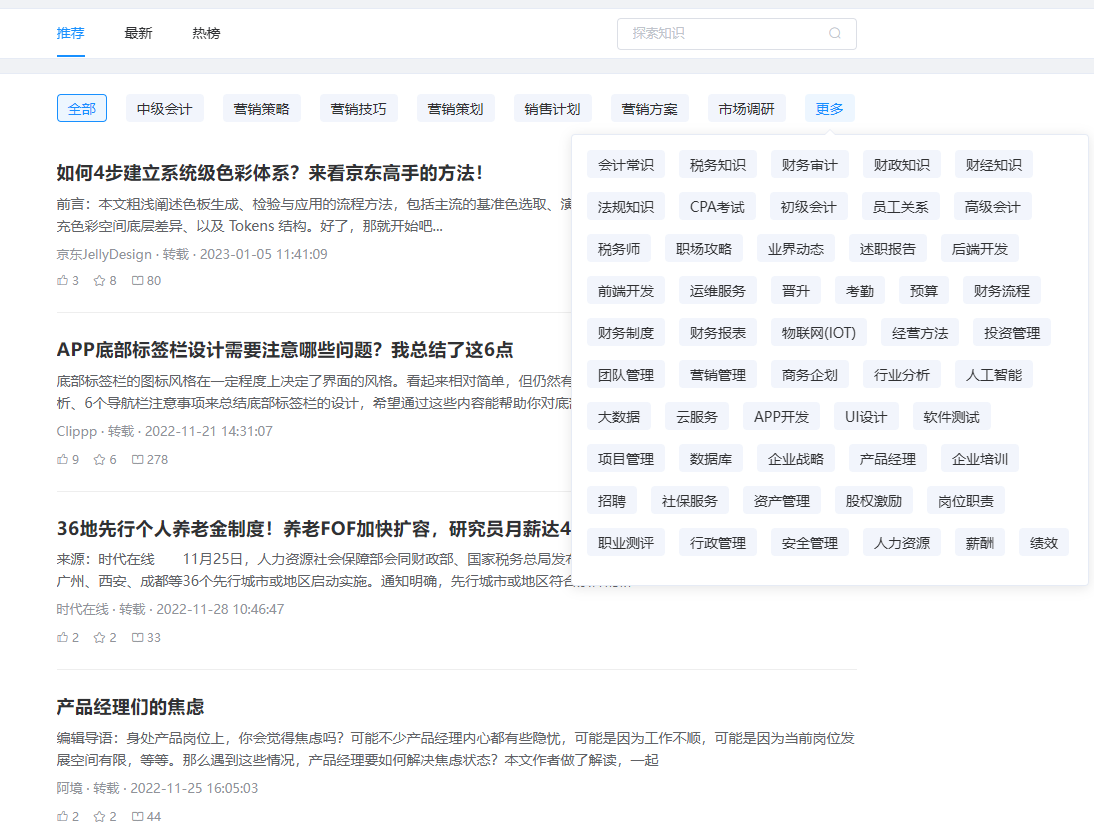The height and width of the screenshot is (833, 1094).
Task: Select the 招聘 tag
Action: [612, 500]
